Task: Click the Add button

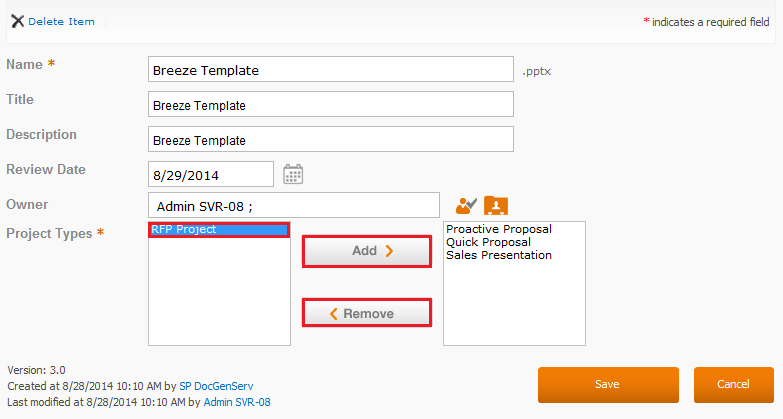Action: pyautogui.click(x=367, y=251)
